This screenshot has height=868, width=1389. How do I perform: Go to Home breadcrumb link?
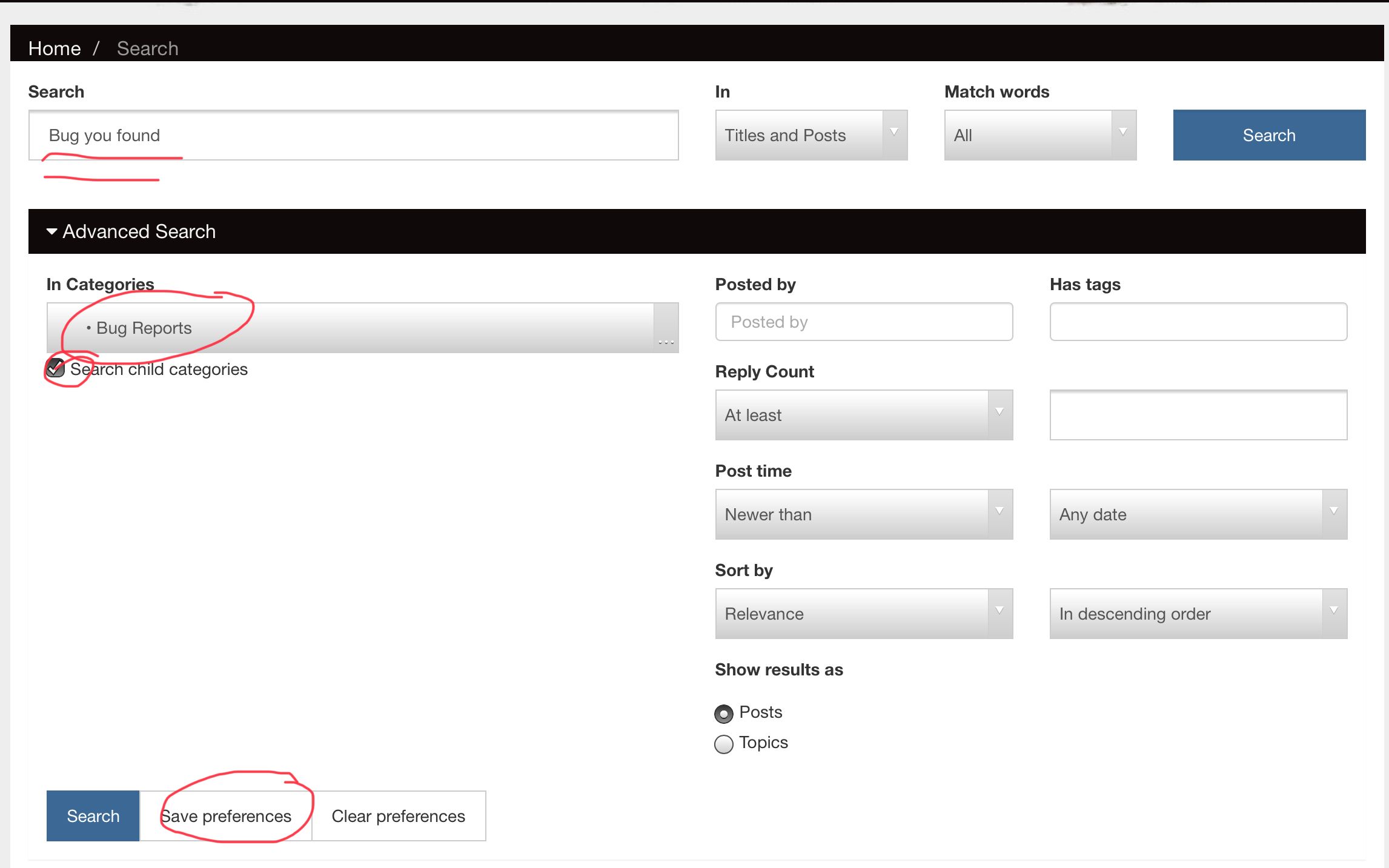point(55,48)
